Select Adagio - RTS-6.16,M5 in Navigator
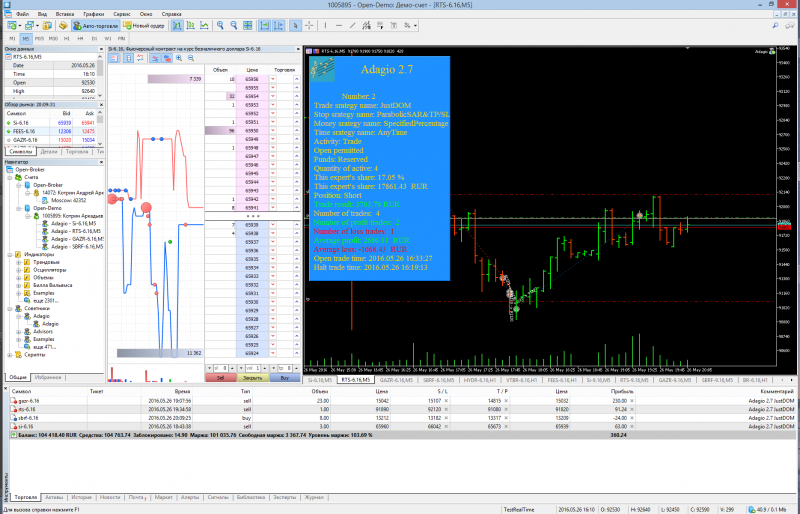800x514 pixels. tap(76, 231)
